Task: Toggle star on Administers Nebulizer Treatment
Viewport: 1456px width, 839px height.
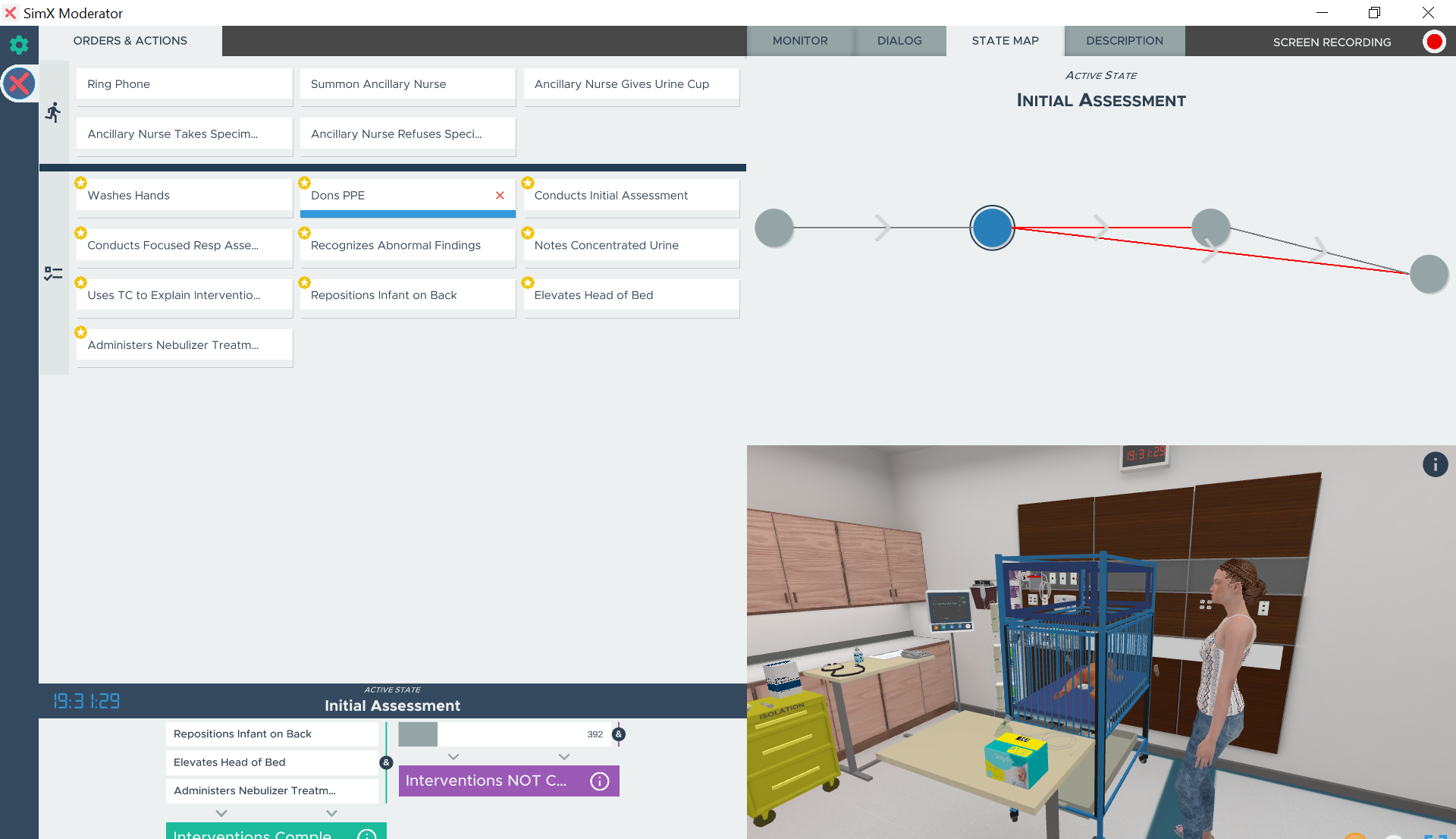Action: pyautogui.click(x=80, y=332)
